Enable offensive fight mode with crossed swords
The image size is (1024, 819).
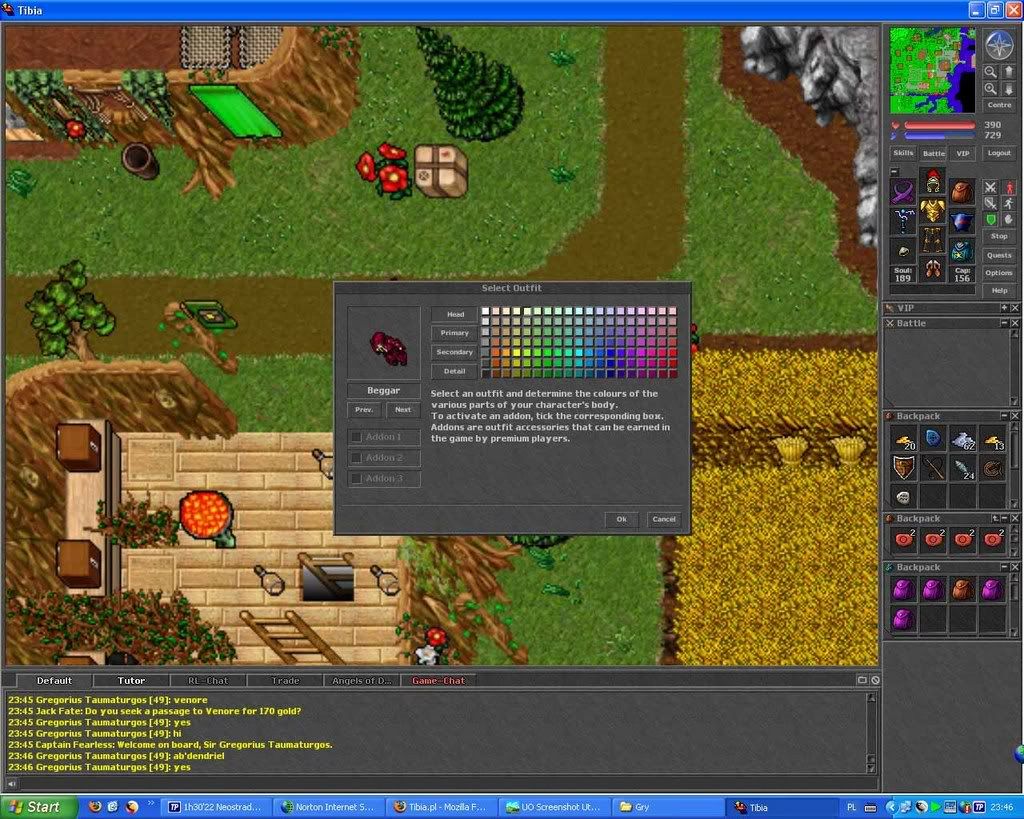[991, 187]
